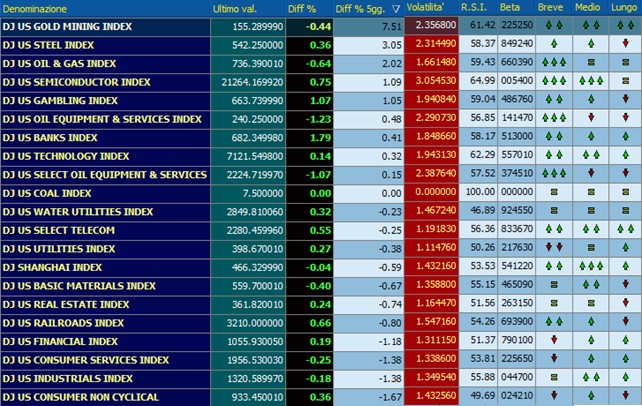
Task: Sort by the Denominazione column header
Action: click(34, 9)
